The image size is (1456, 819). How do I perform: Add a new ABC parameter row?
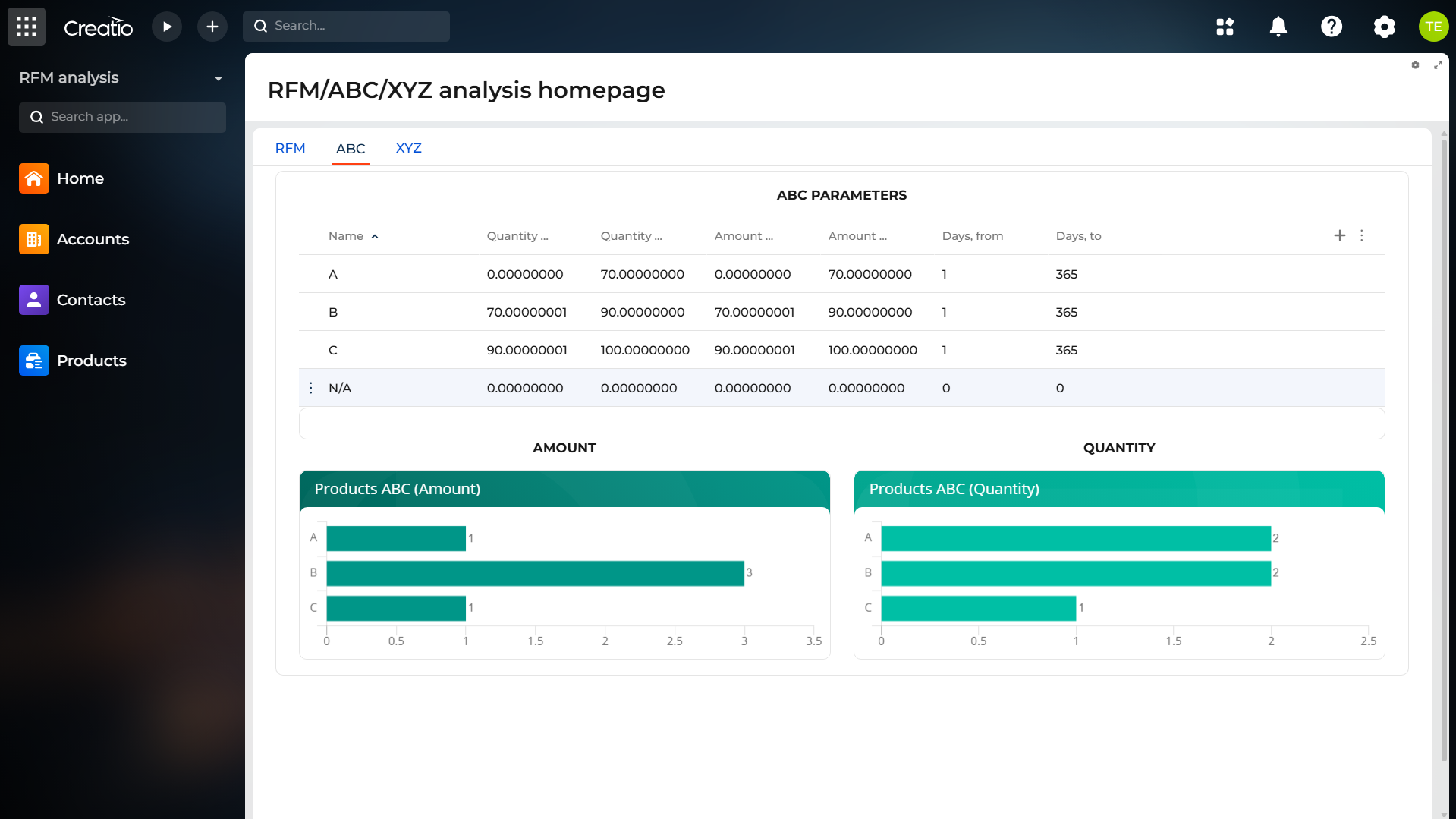pyautogui.click(x=1339, y=235)
